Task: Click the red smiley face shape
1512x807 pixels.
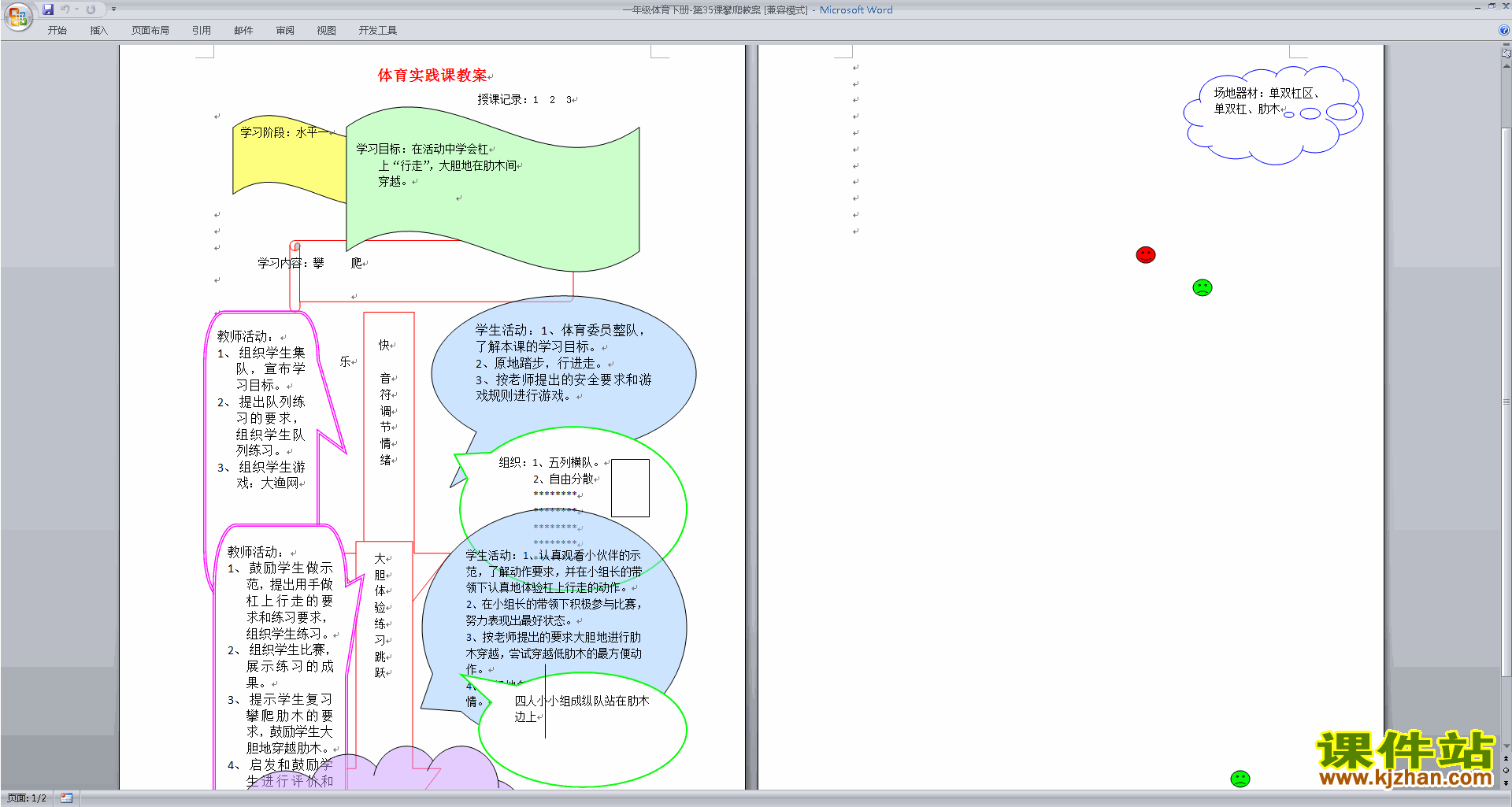Action: [x=1146, y=254]
